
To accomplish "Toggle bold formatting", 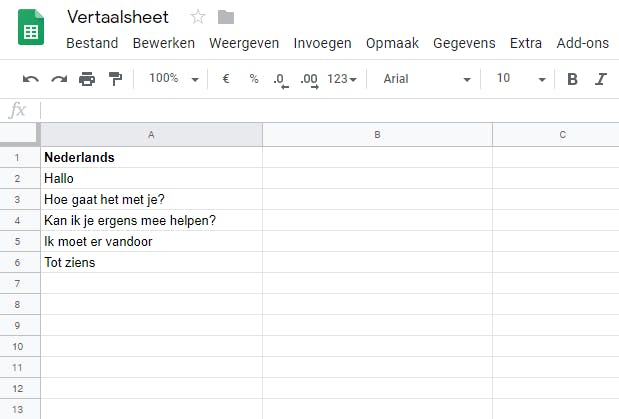I will click(x=572, y=79).
